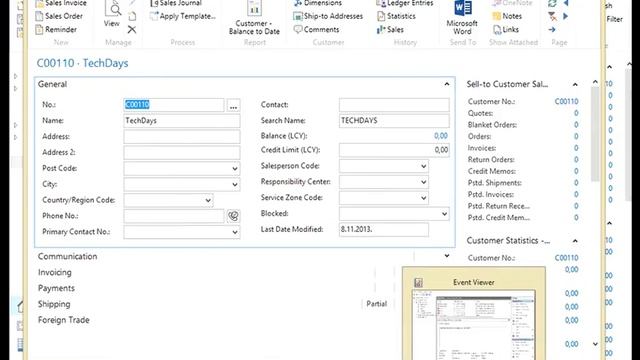Screen dimensions: 640x360
Task: Expand the Foreign Trade FastTab
Action: 64,320
